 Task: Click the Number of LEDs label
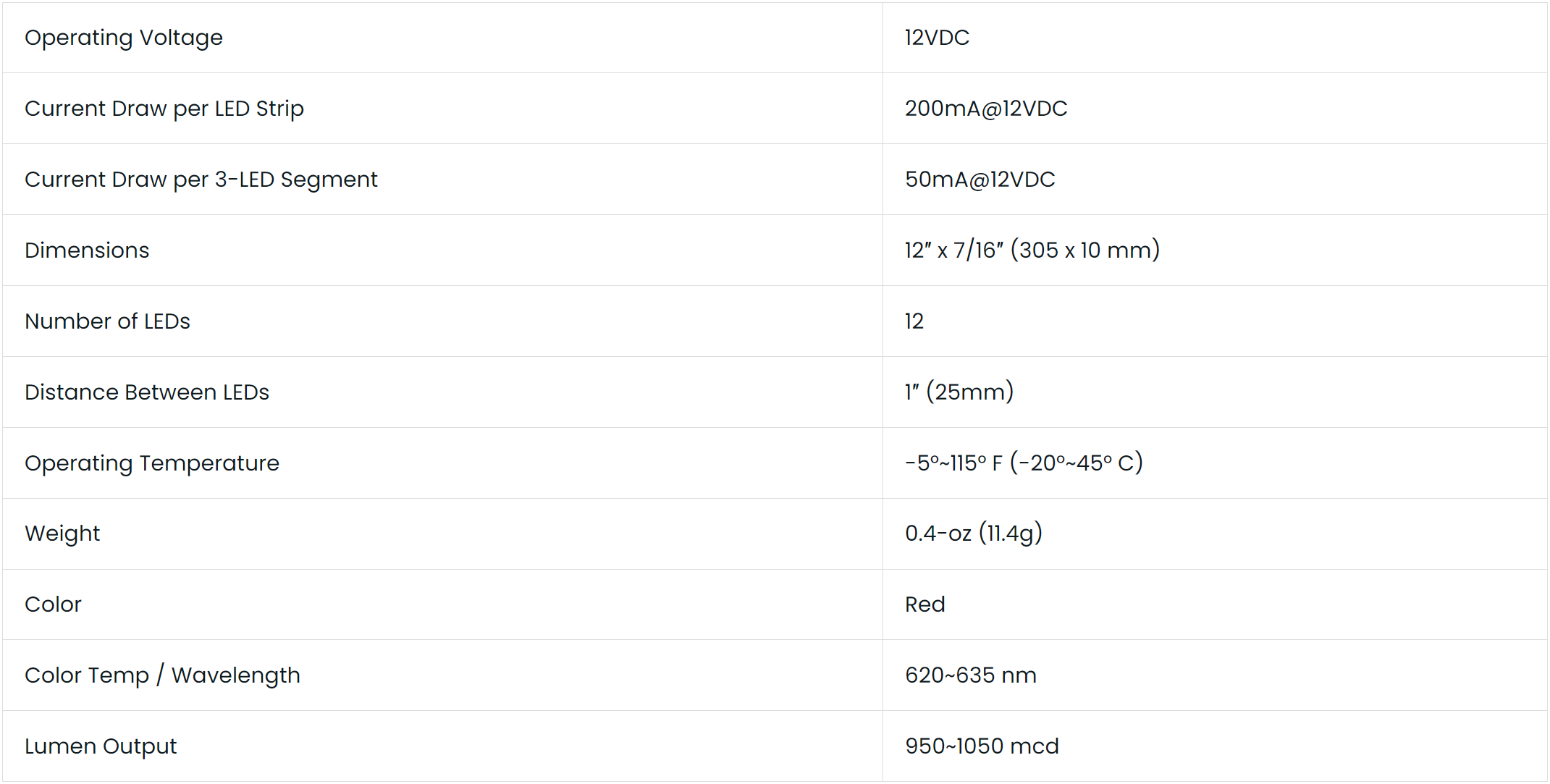point(107,321)
